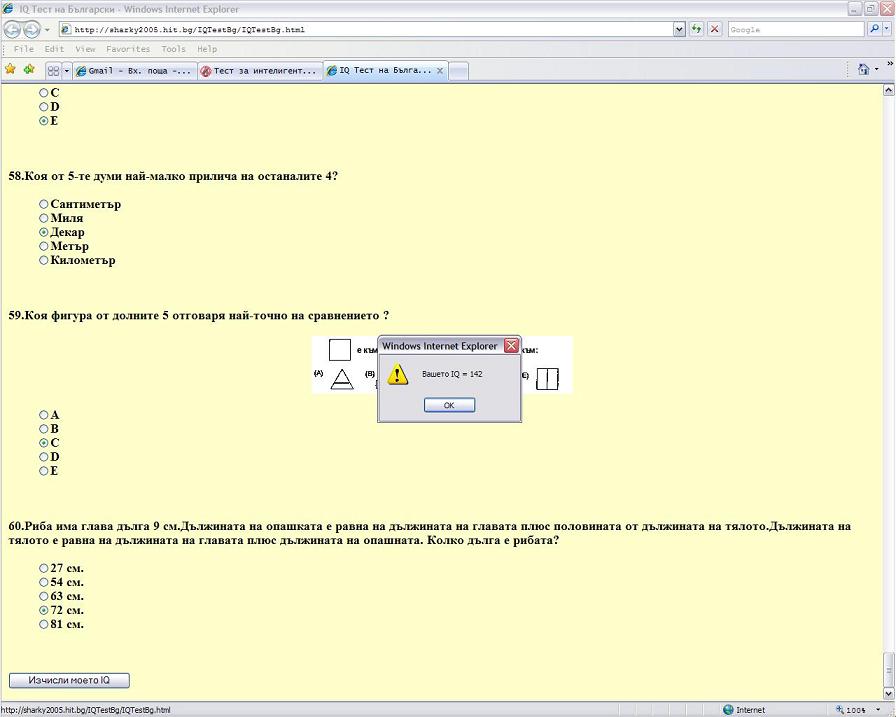Click the browser Forward arrow button
Viewport: 896px width, 717px height.
pyautogui.click(x=31, y=29)
